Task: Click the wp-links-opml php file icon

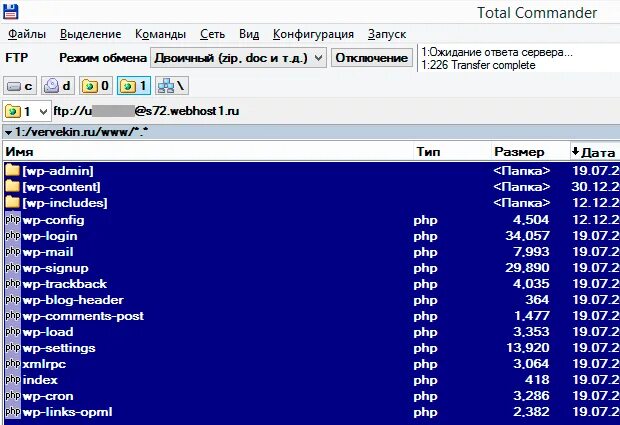Action: (x=13, y=412)
